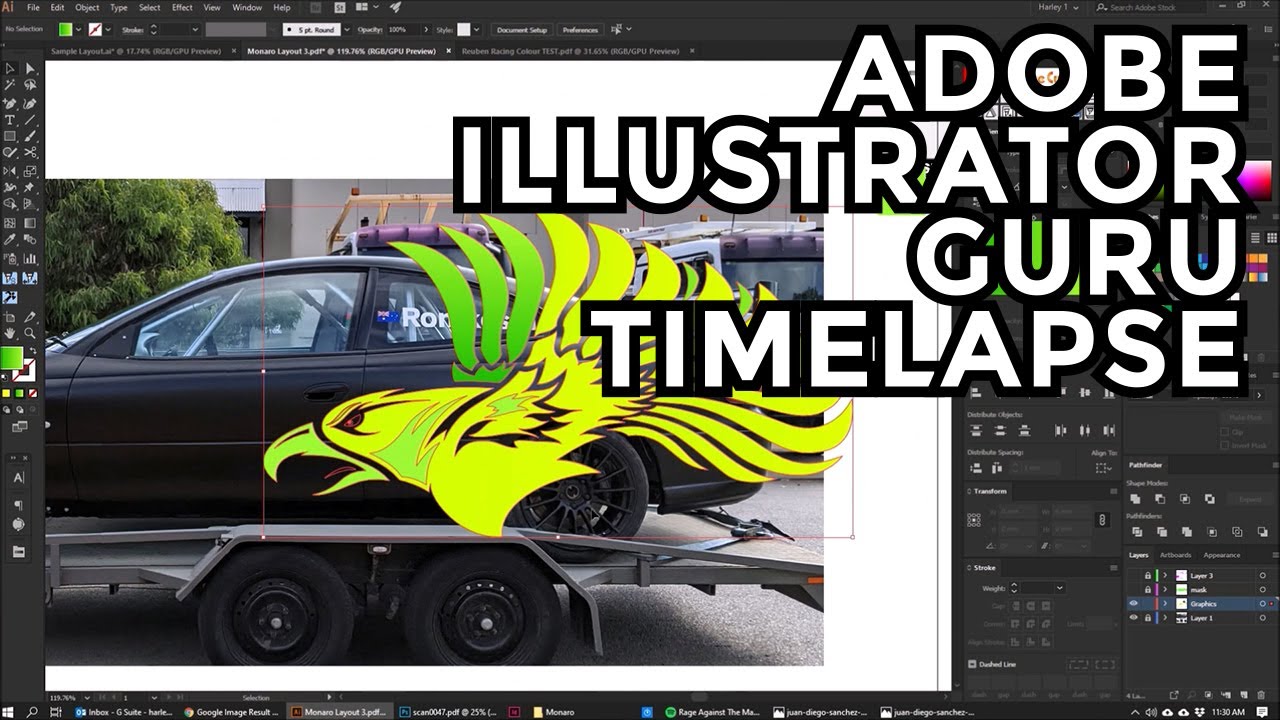Click Delete Selection trash icon in Layers
The height and width of the screenshot is (720, 1280).
[1263, 694]
